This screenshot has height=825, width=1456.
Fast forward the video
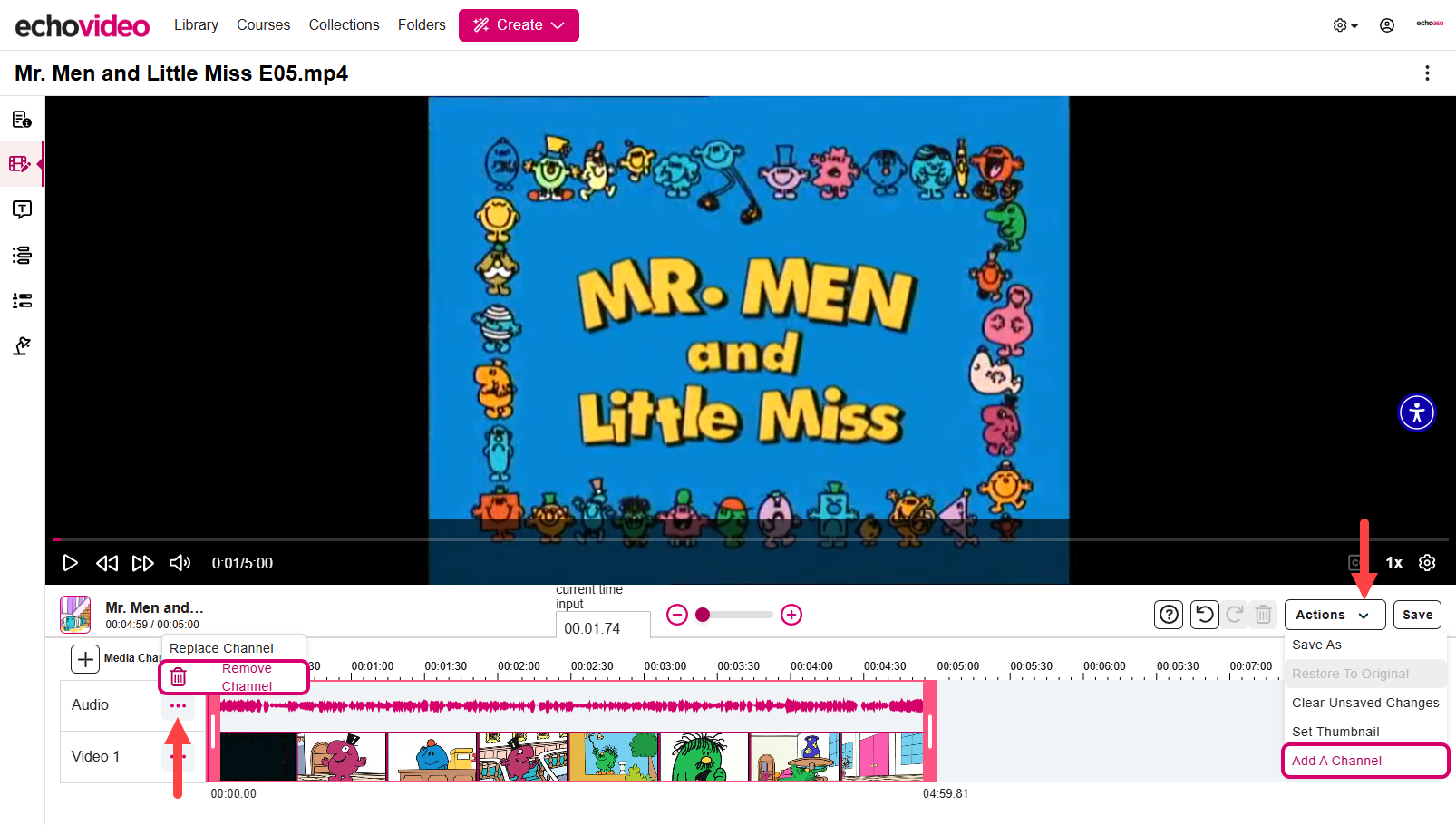coord(142,563)
